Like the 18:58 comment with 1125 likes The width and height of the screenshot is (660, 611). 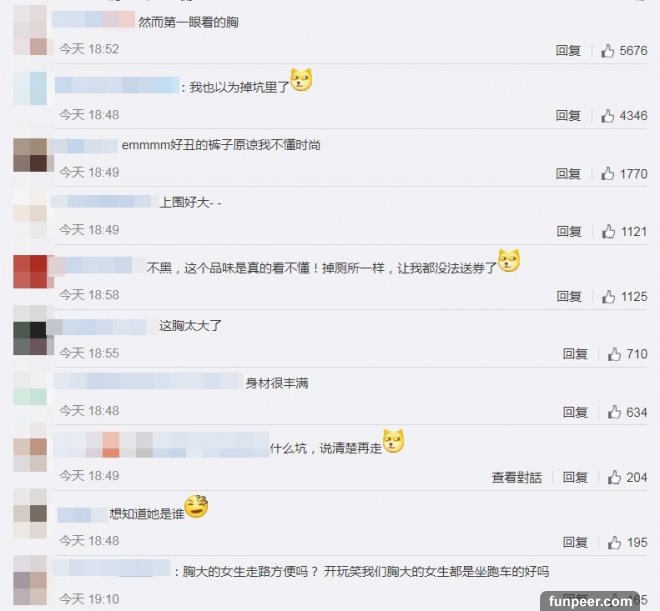point(608,296)
